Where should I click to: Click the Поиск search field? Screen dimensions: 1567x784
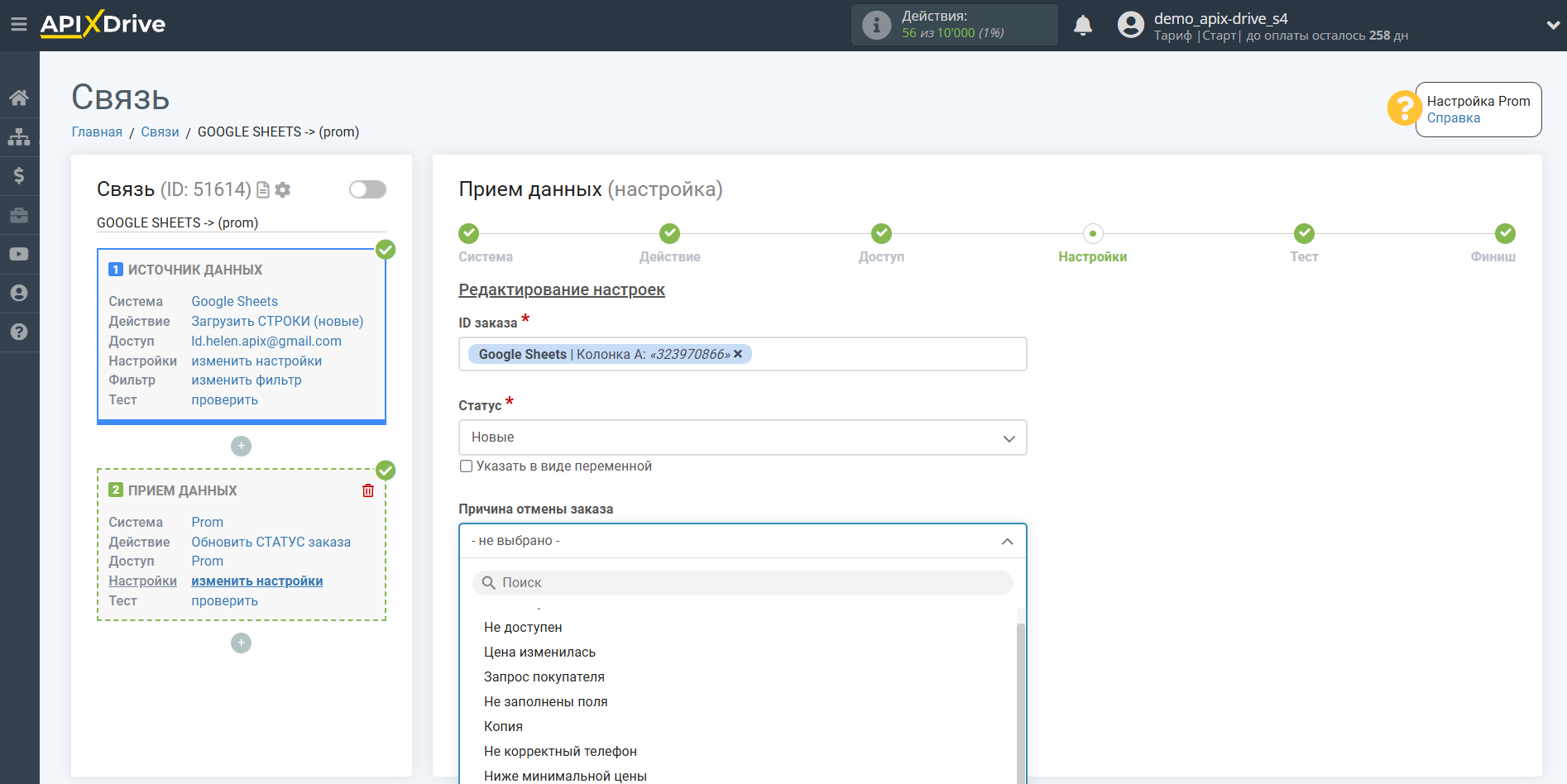(742, 583)
